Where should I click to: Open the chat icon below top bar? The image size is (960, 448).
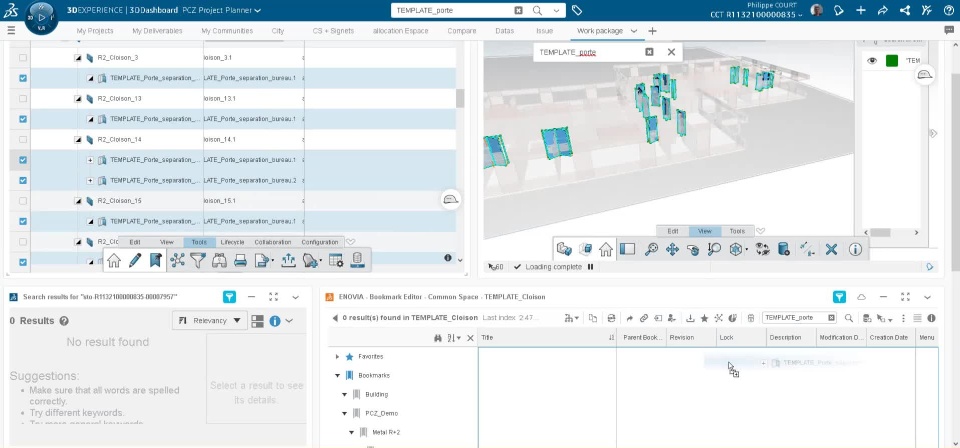tap(949, 30)
